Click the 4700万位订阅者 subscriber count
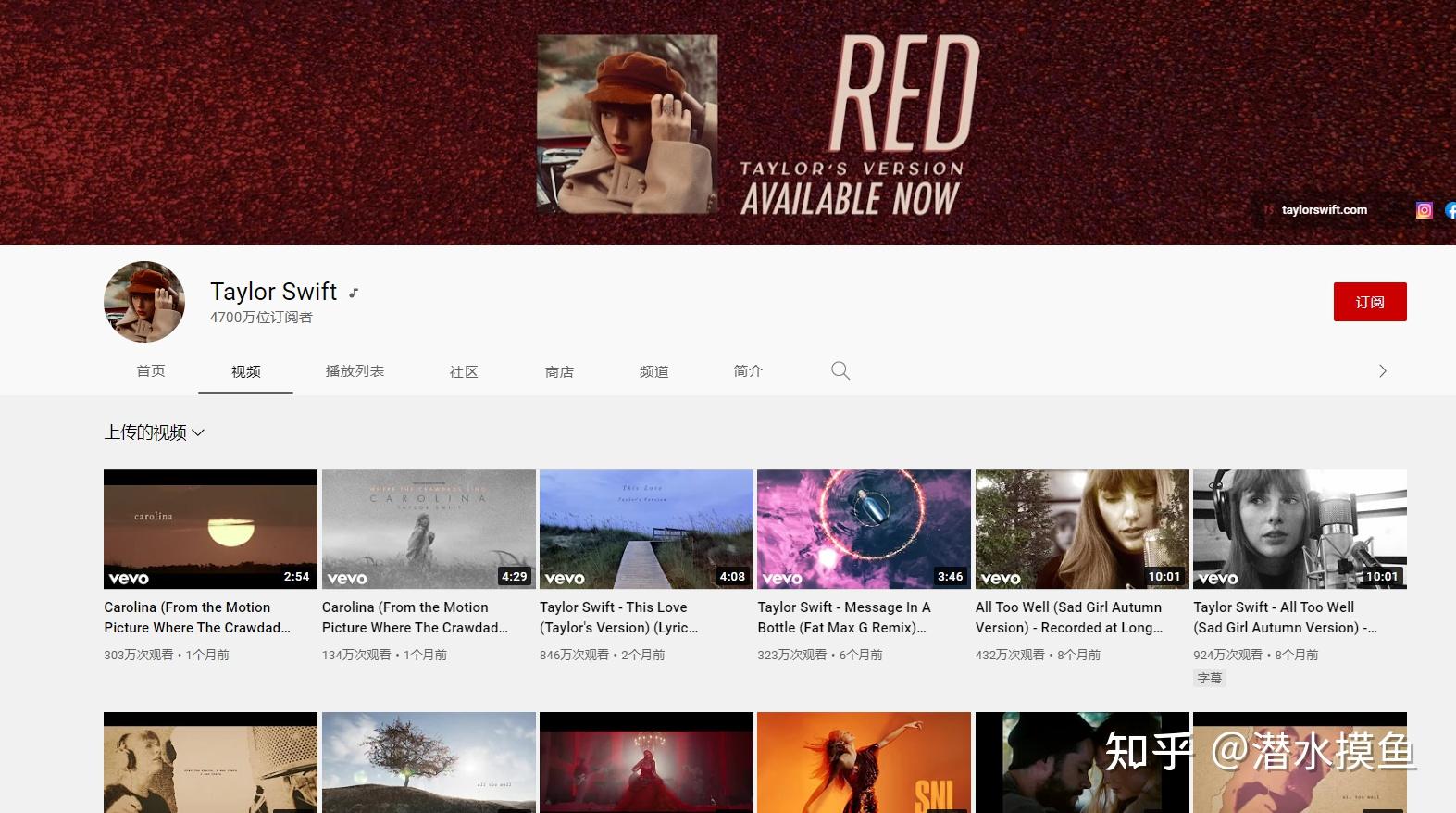The height and width of the screenshot is (813, 1456). coord(261,318)
